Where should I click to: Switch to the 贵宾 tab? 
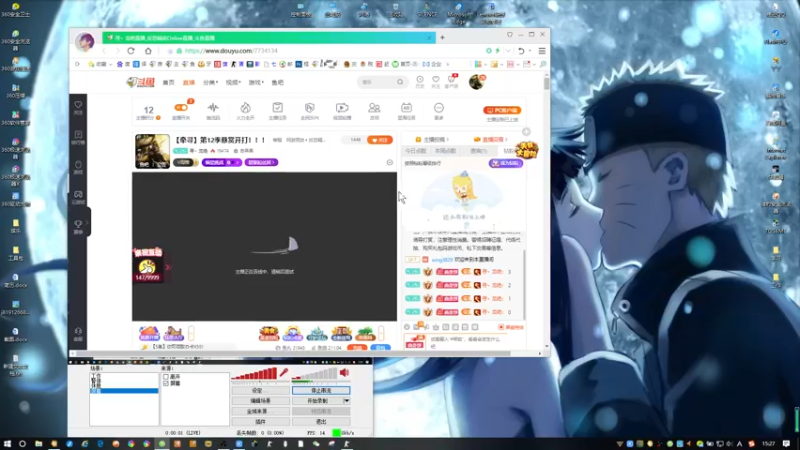479,151
